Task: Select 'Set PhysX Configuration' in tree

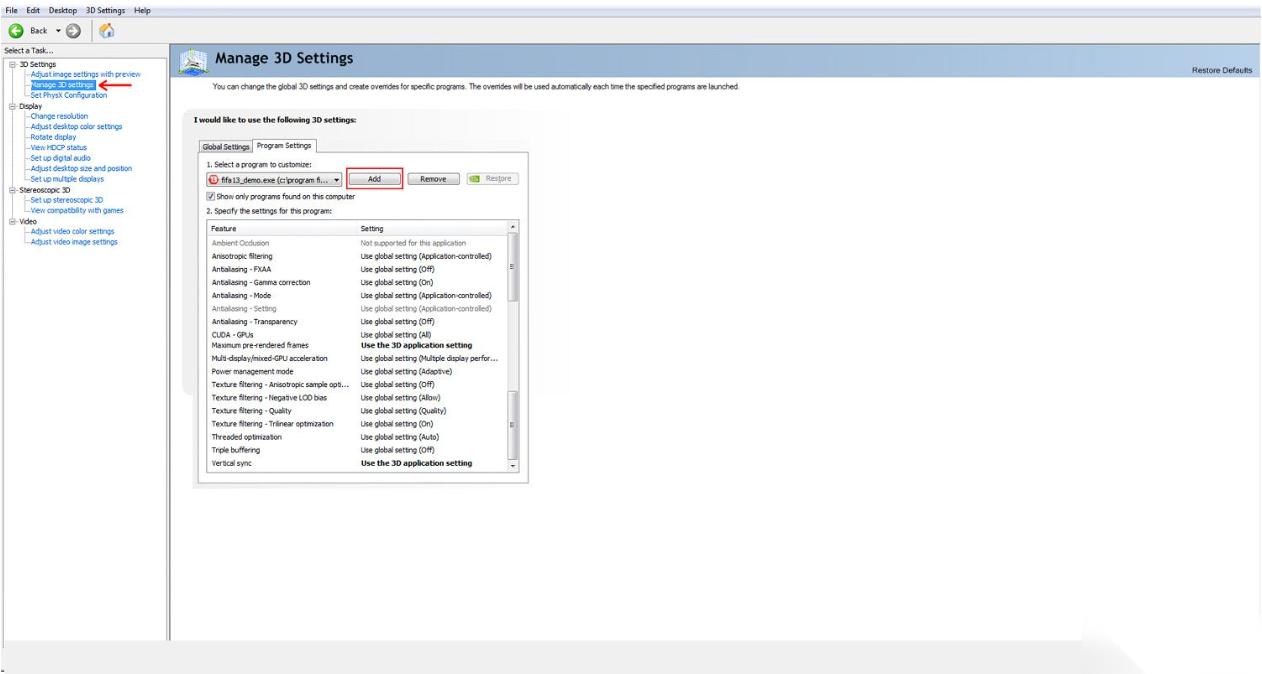Action: click(68, 95)
